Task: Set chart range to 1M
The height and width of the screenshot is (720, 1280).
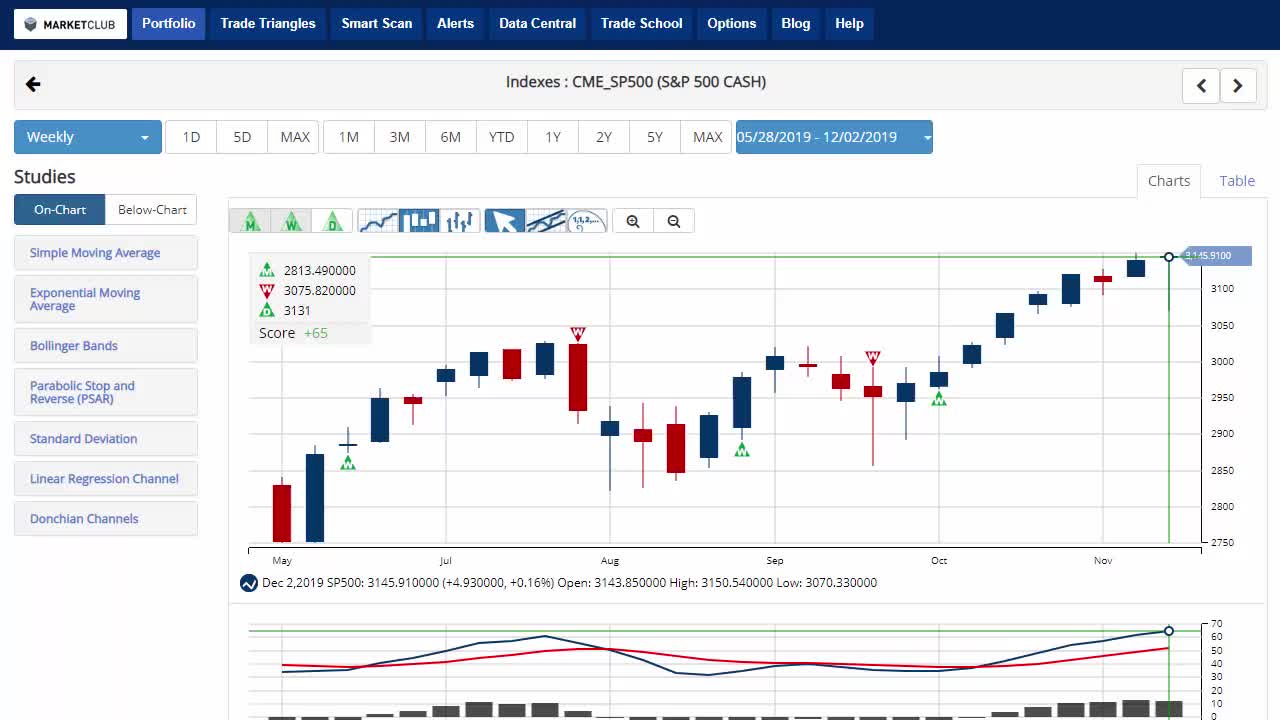Action: click(x=348, y=137)
